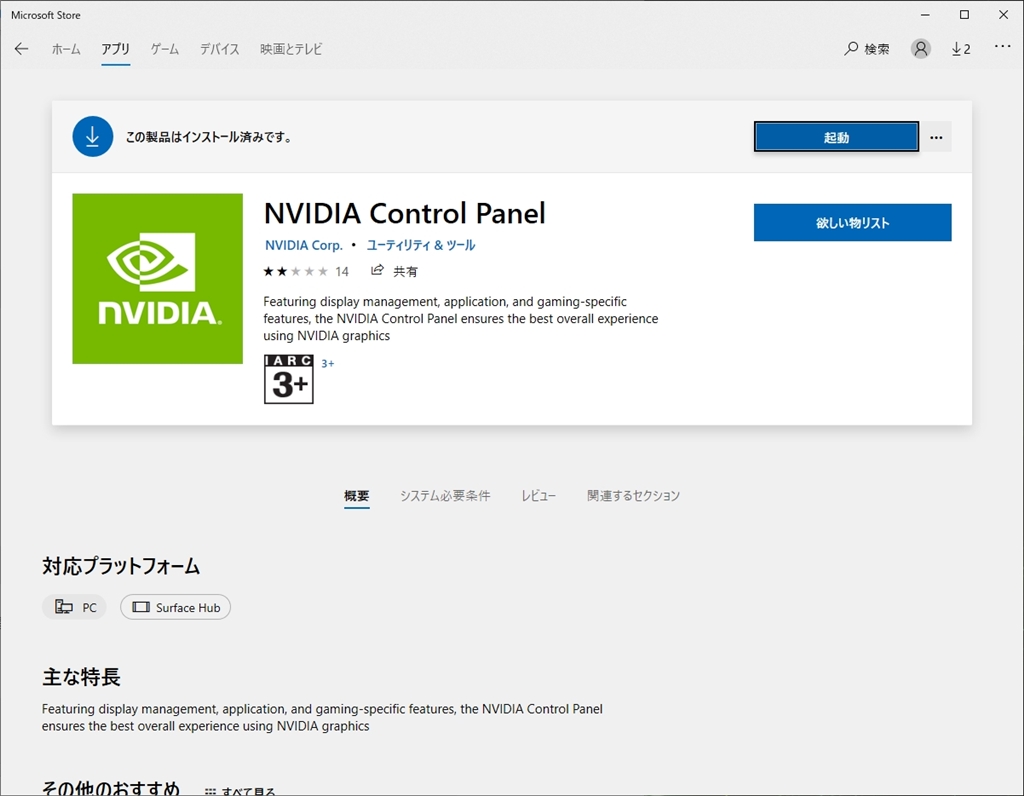
Task: Open the downloads and updates icon
Action: pos(960,49)
